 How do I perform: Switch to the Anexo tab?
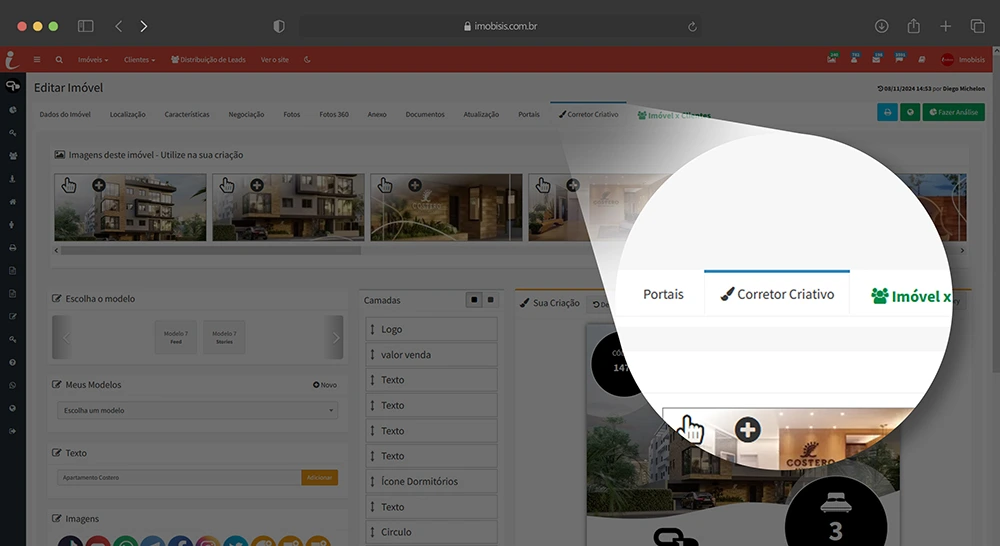[377, 114]
